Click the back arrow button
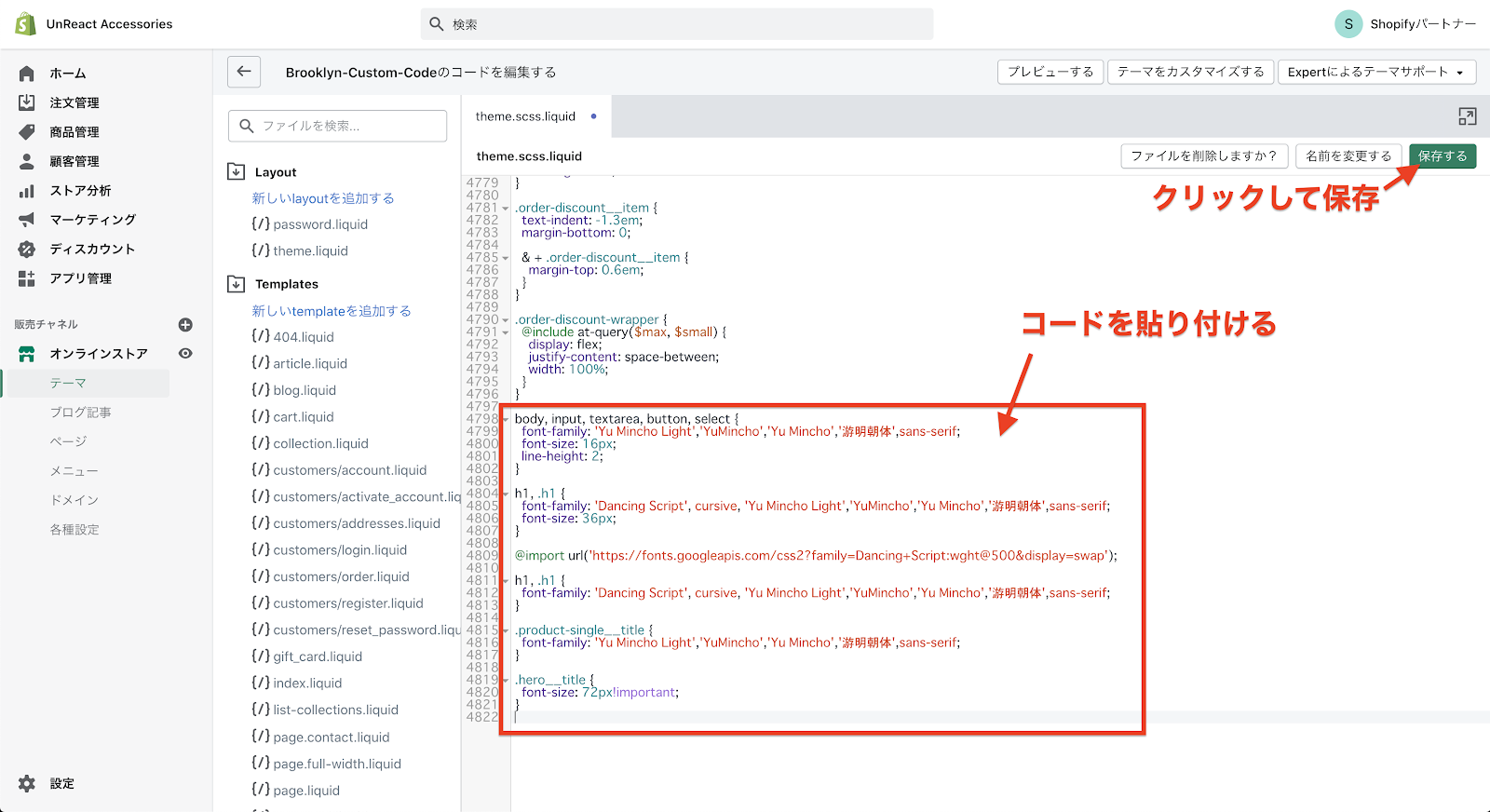This screenshot has width=1490, height=812. [x=244, y=72]
